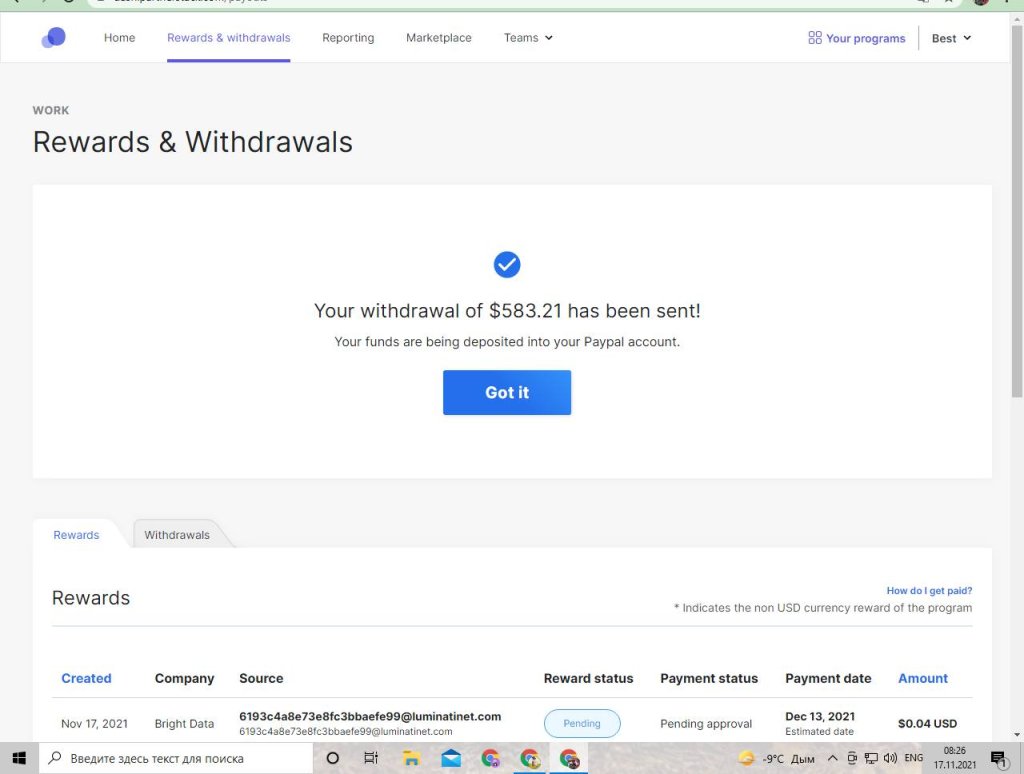The image size is (1024, 774).
Task: Click the withdrawal of $583.21 sent message
Action: [x=507, y=311]
